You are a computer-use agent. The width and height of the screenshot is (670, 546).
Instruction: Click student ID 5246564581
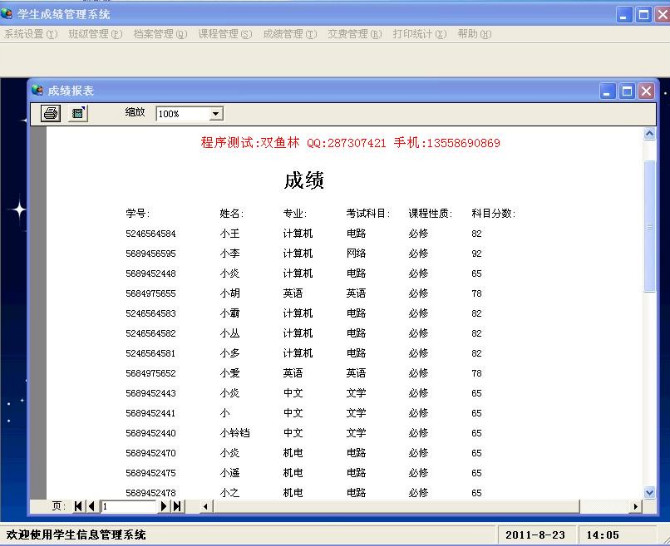click(150, 353)
